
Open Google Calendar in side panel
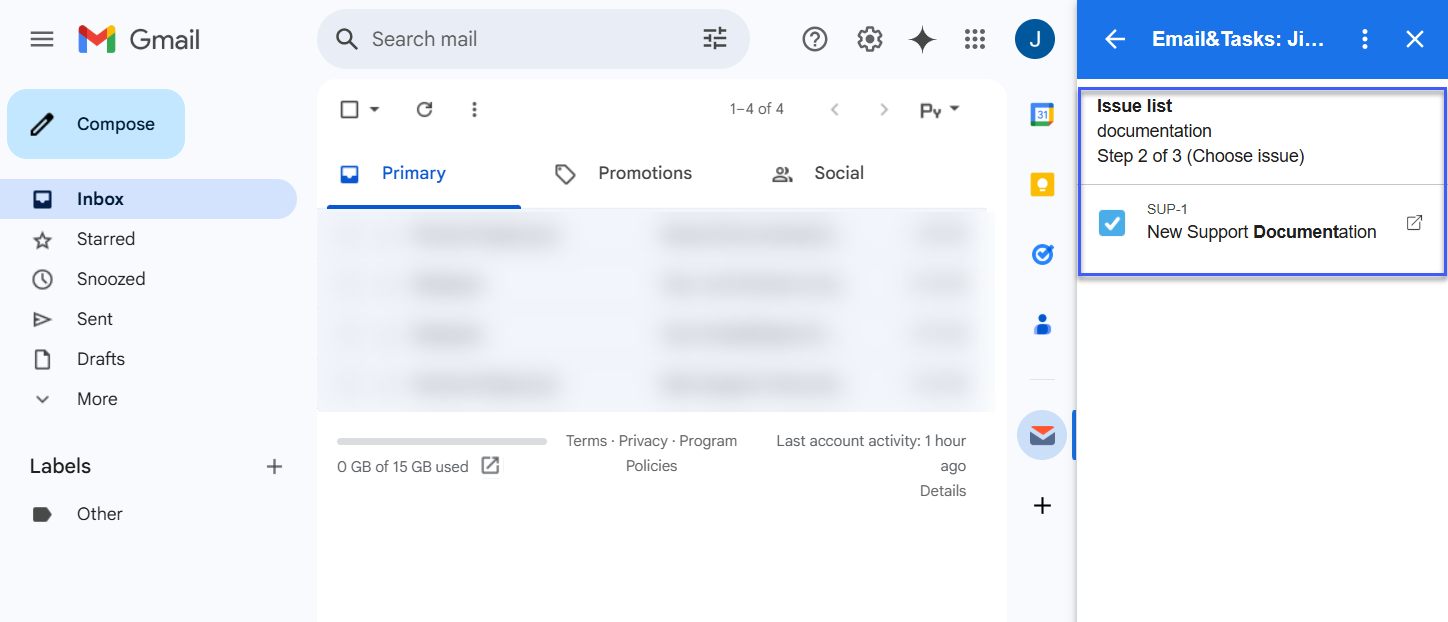pyautogui.click(x=1042, y=115)
